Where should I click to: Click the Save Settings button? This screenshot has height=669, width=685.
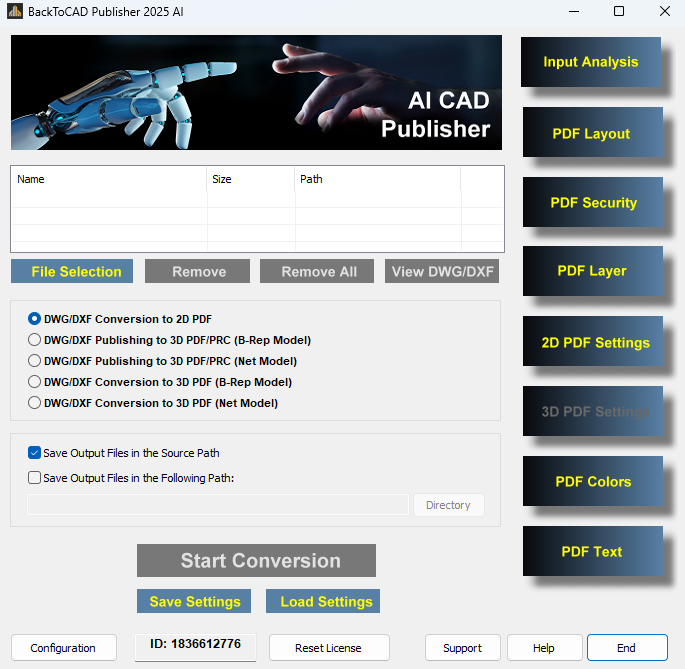(x=194, y=601)
